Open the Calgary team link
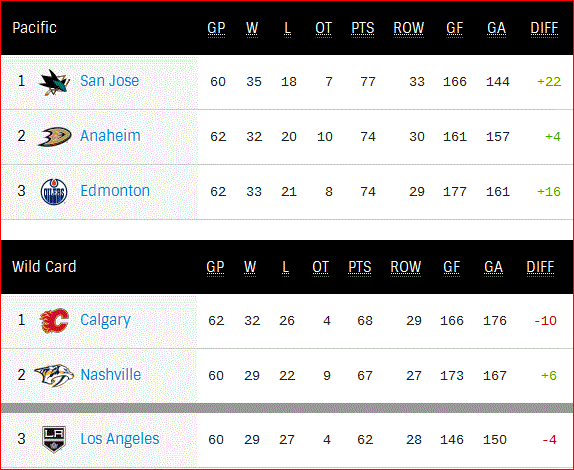The width and height of the screenshot is (574, 470). (105, 321)
